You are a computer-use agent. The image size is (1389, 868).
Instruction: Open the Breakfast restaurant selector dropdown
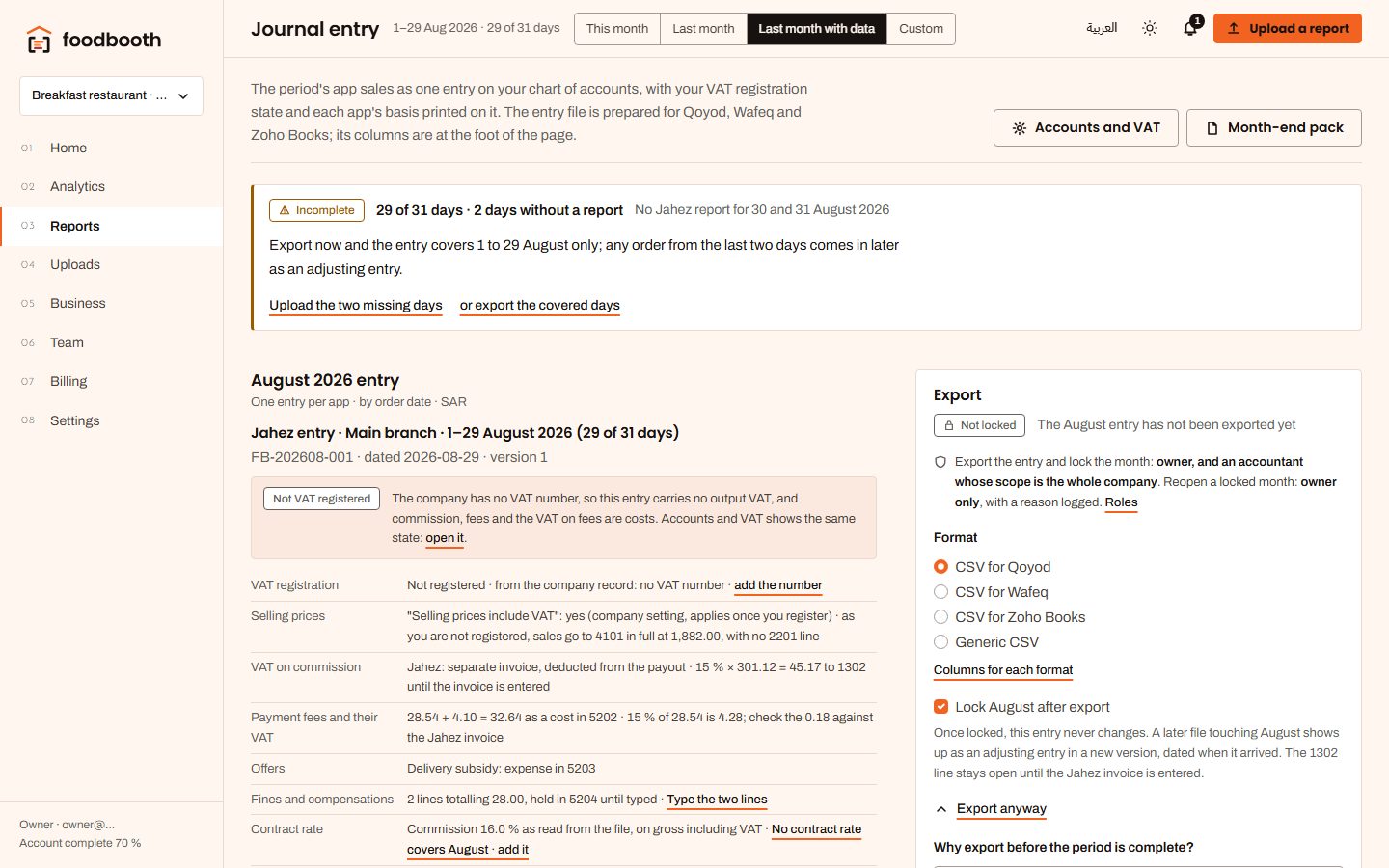point(111,95)
